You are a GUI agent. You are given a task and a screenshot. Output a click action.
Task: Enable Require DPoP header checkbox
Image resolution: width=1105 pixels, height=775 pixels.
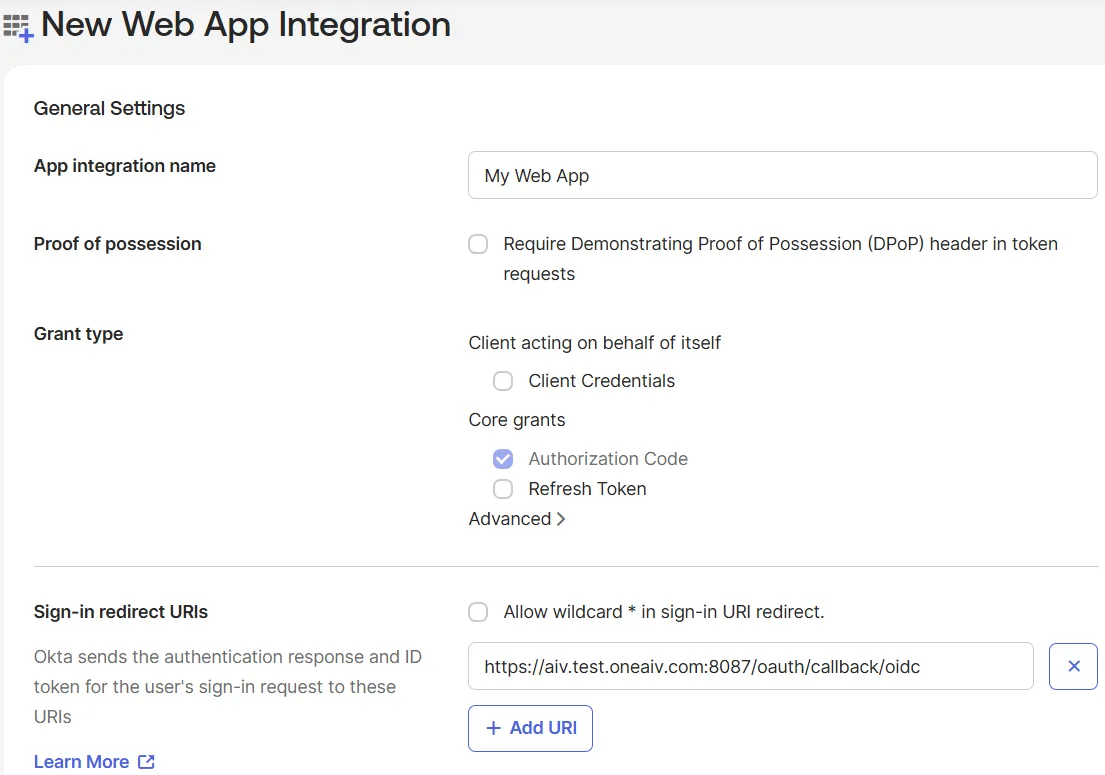coord(478,244)
